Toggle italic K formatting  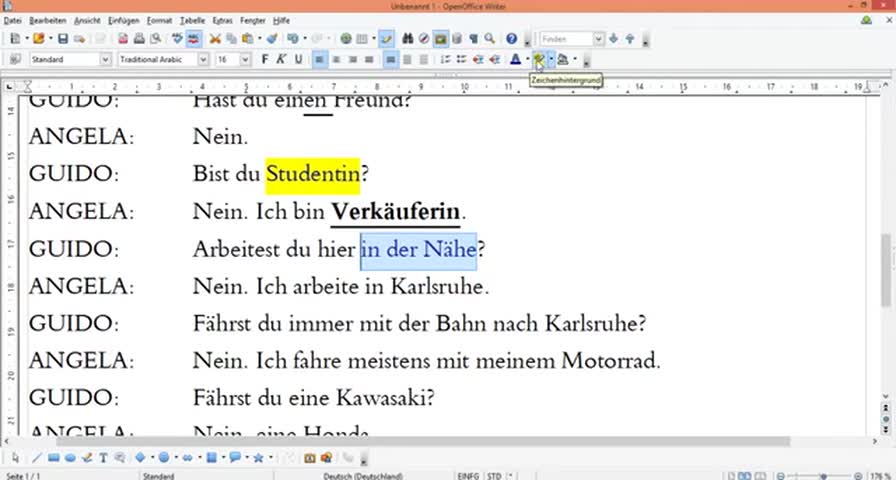(281, 59)
